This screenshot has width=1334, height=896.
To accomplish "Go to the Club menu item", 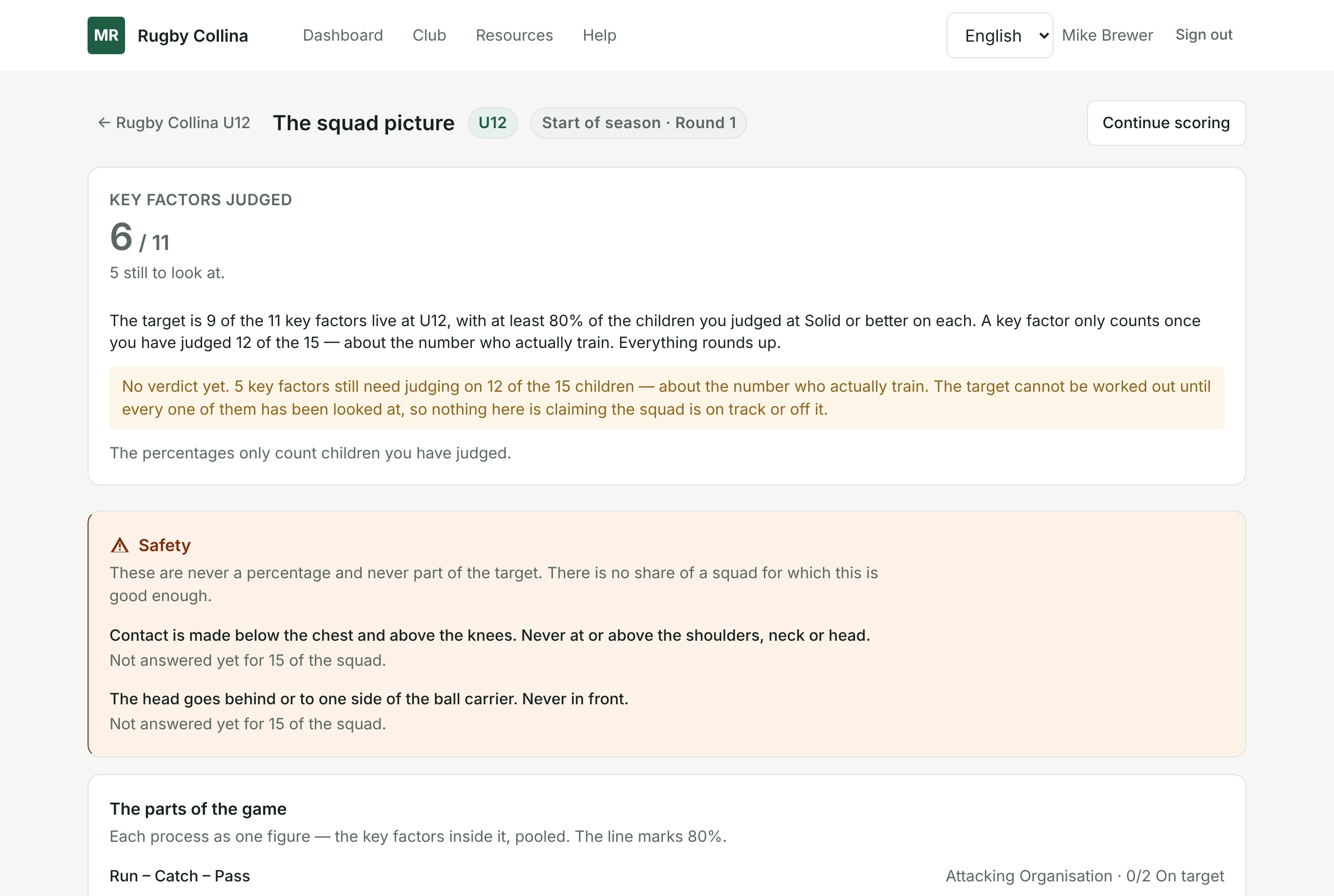I will (429, 35).
